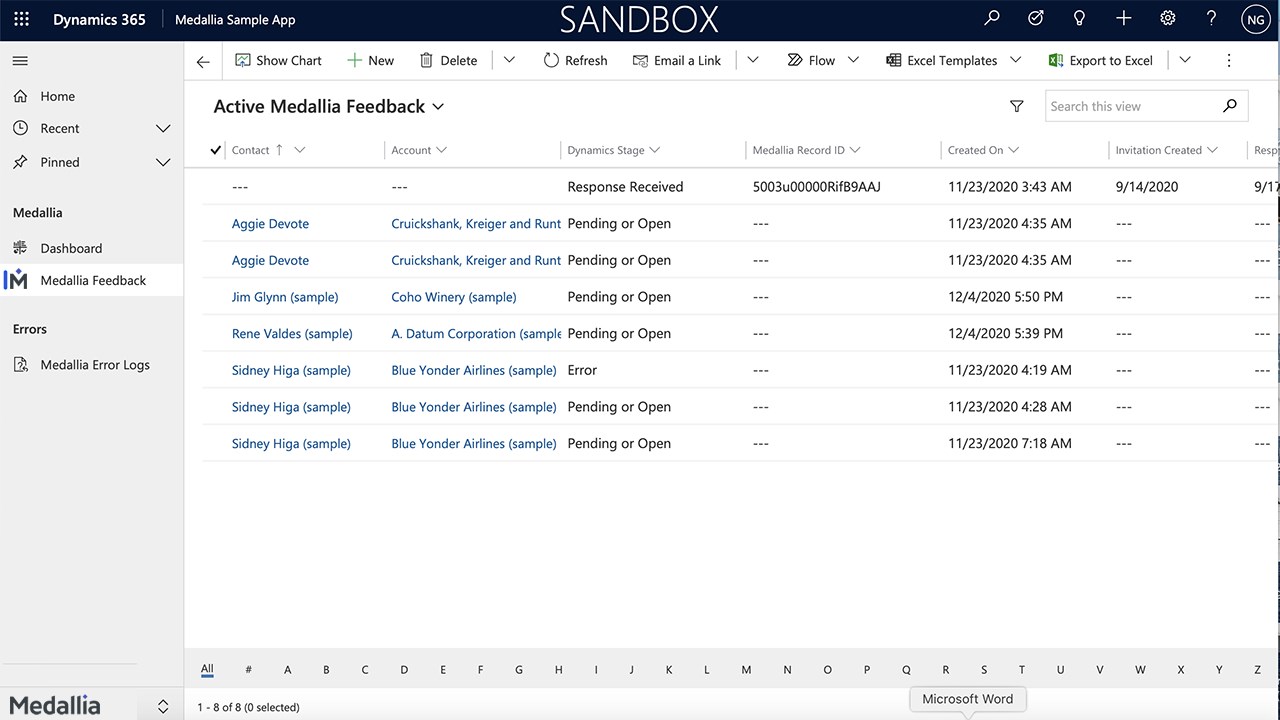Click the 9/14/2020 invitation date
This screenshot has width=1280, height=720.
pyautogui.click(x=1147, y=187)
